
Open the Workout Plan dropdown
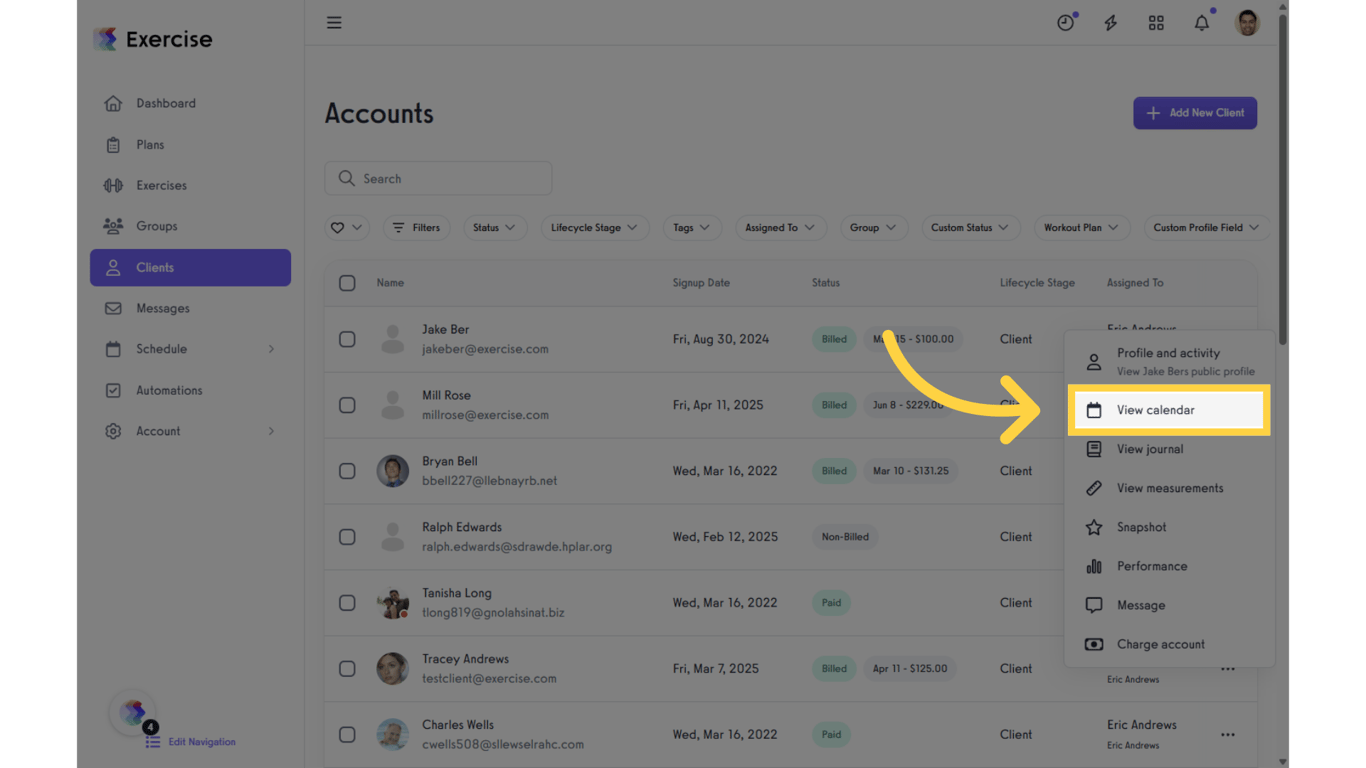[x=1081, y=227]
